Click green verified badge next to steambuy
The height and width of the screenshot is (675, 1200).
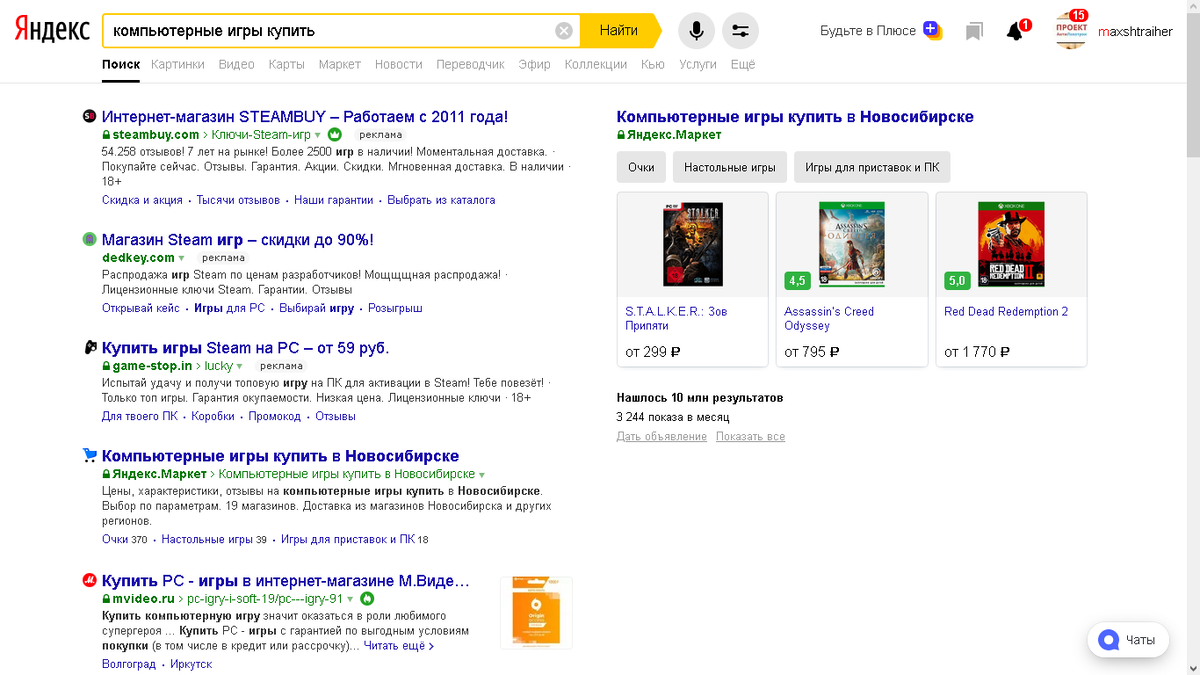pyautogui.click(x=335, y=134)
